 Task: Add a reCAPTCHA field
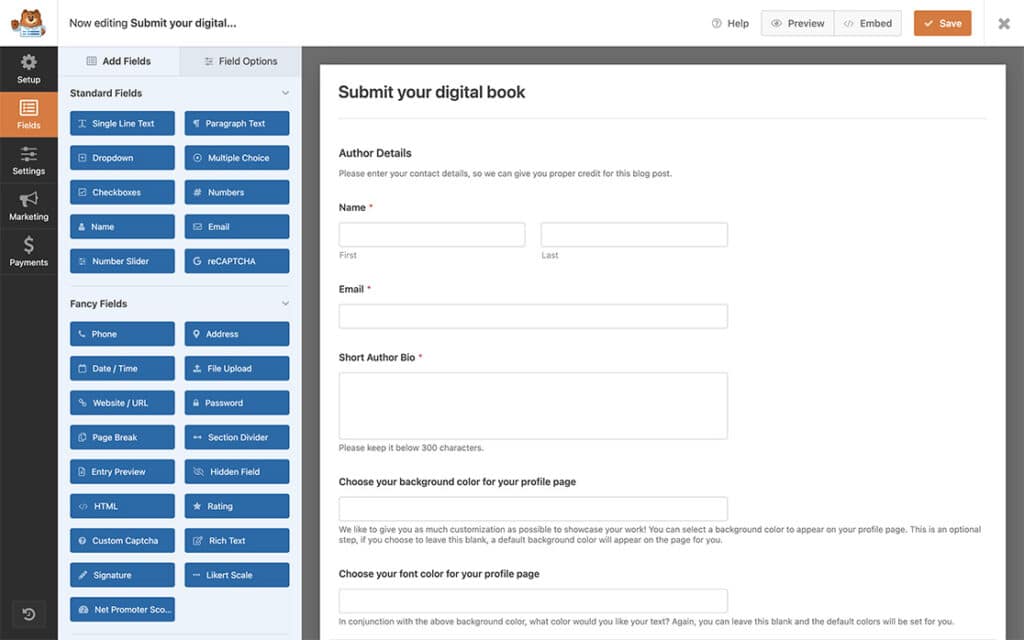237,261
